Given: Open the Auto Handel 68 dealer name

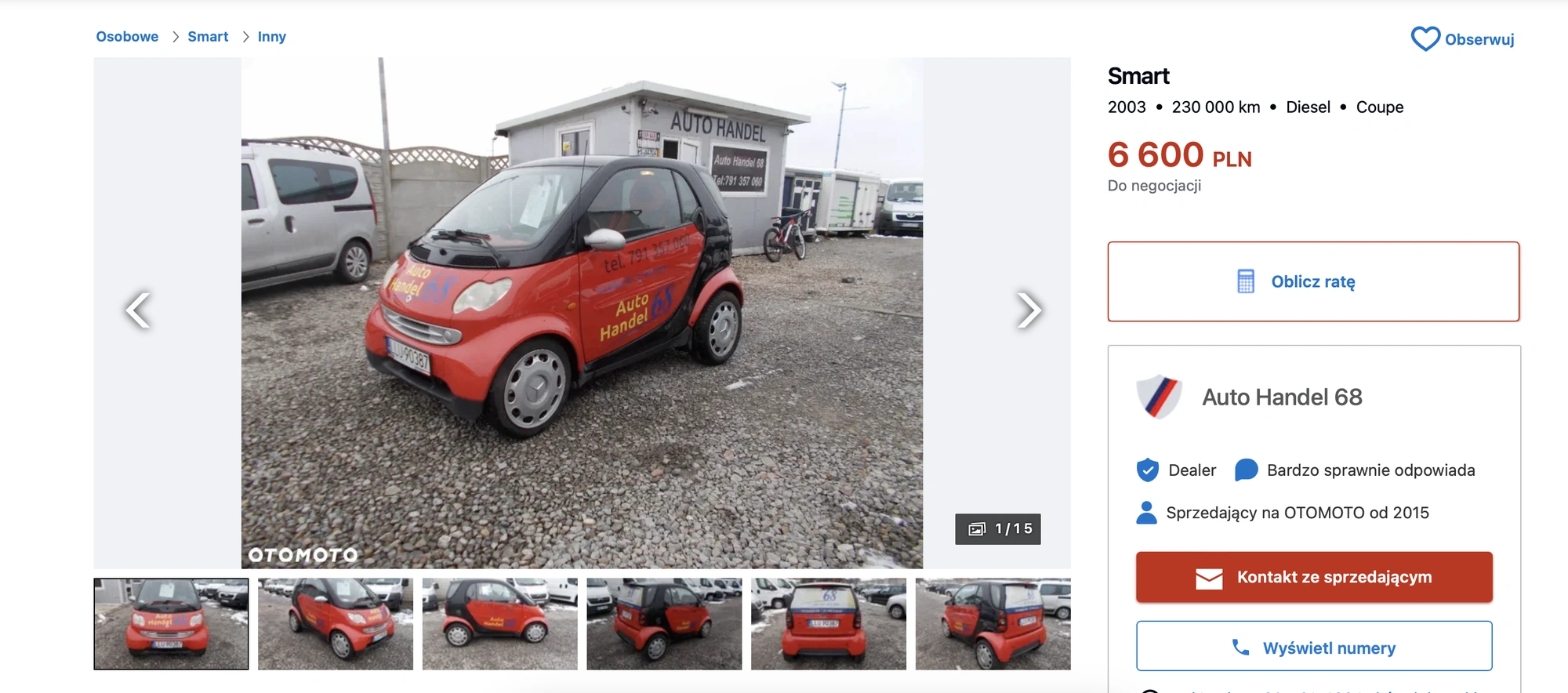Looking at the screenshot, I should 1282,397.
